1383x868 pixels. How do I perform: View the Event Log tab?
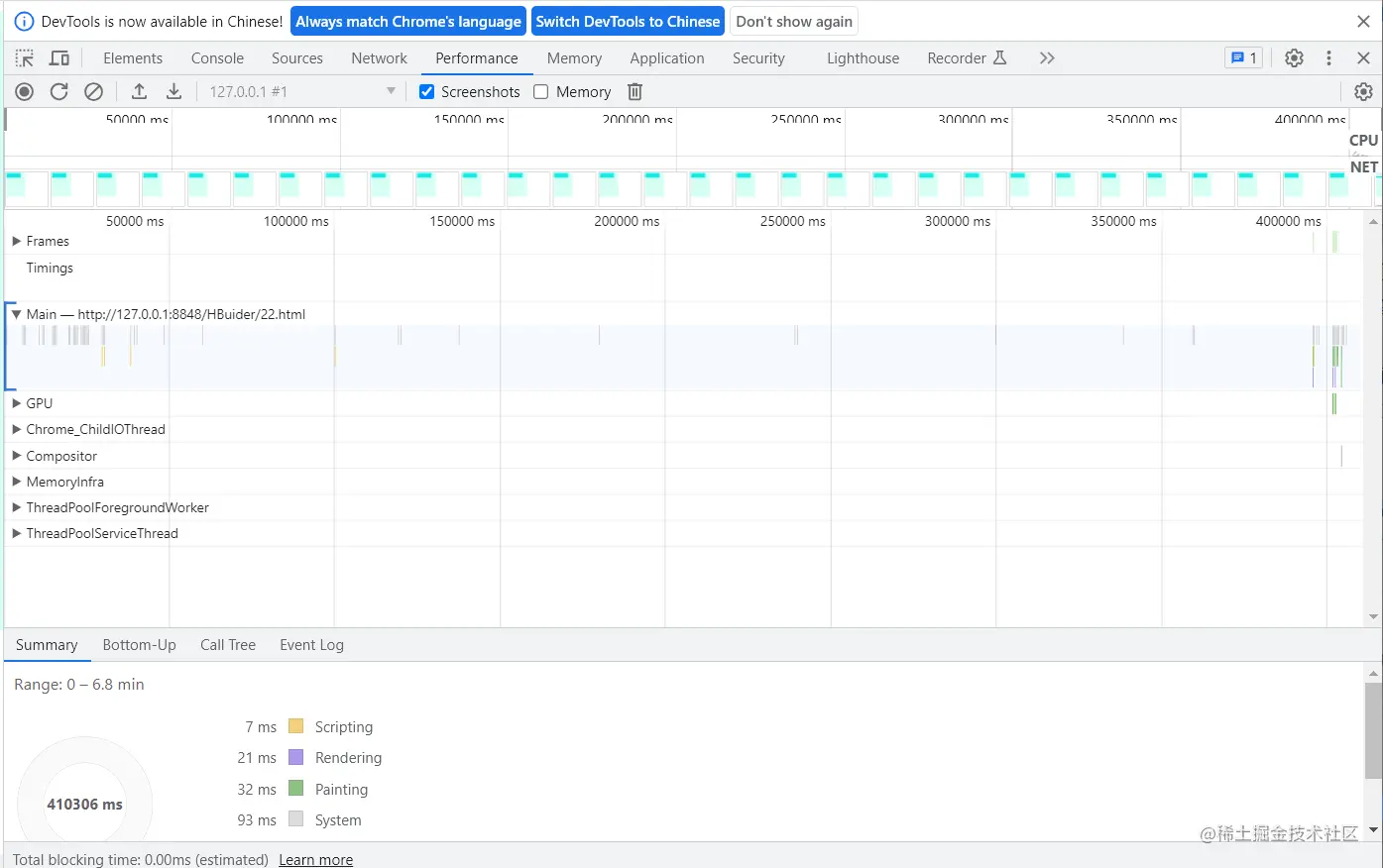pos(312,645)
